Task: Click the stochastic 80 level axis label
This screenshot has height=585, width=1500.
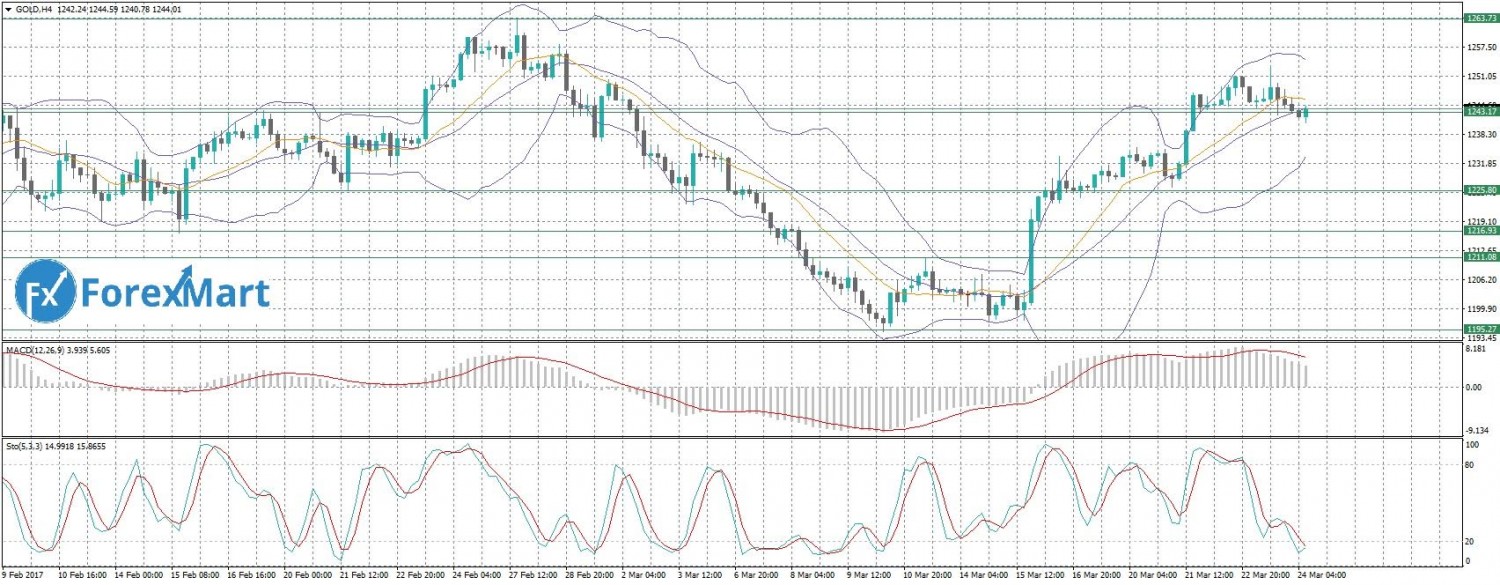Action: (x=1471, y=465)
